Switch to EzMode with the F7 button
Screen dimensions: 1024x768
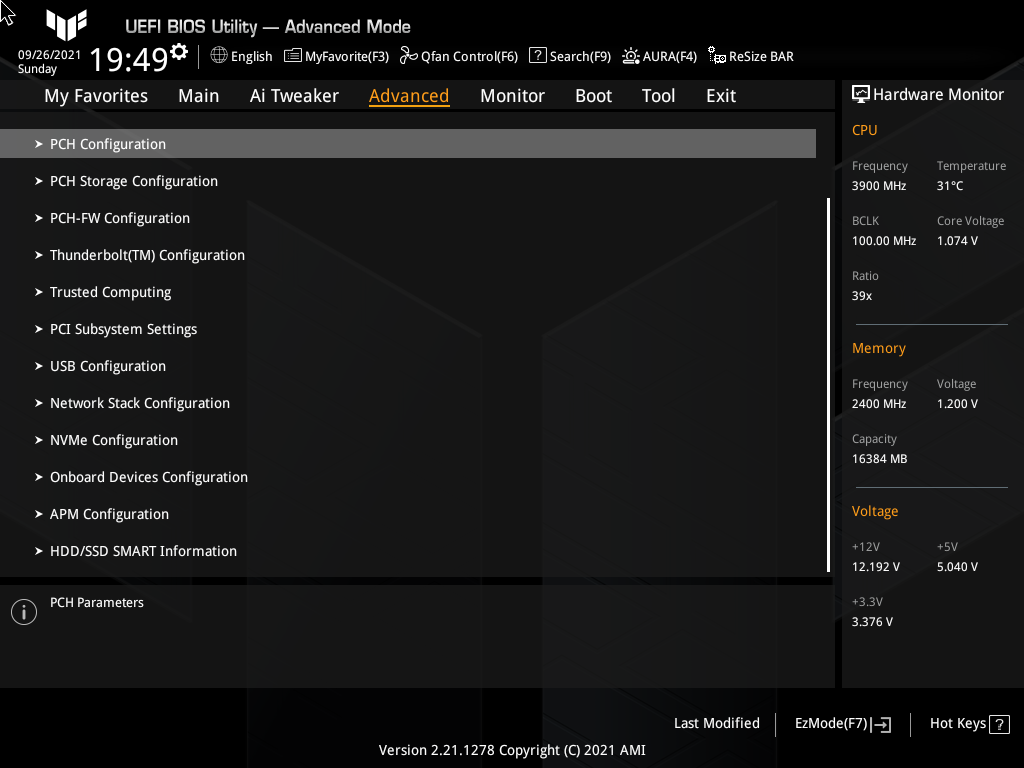(841, 723)
